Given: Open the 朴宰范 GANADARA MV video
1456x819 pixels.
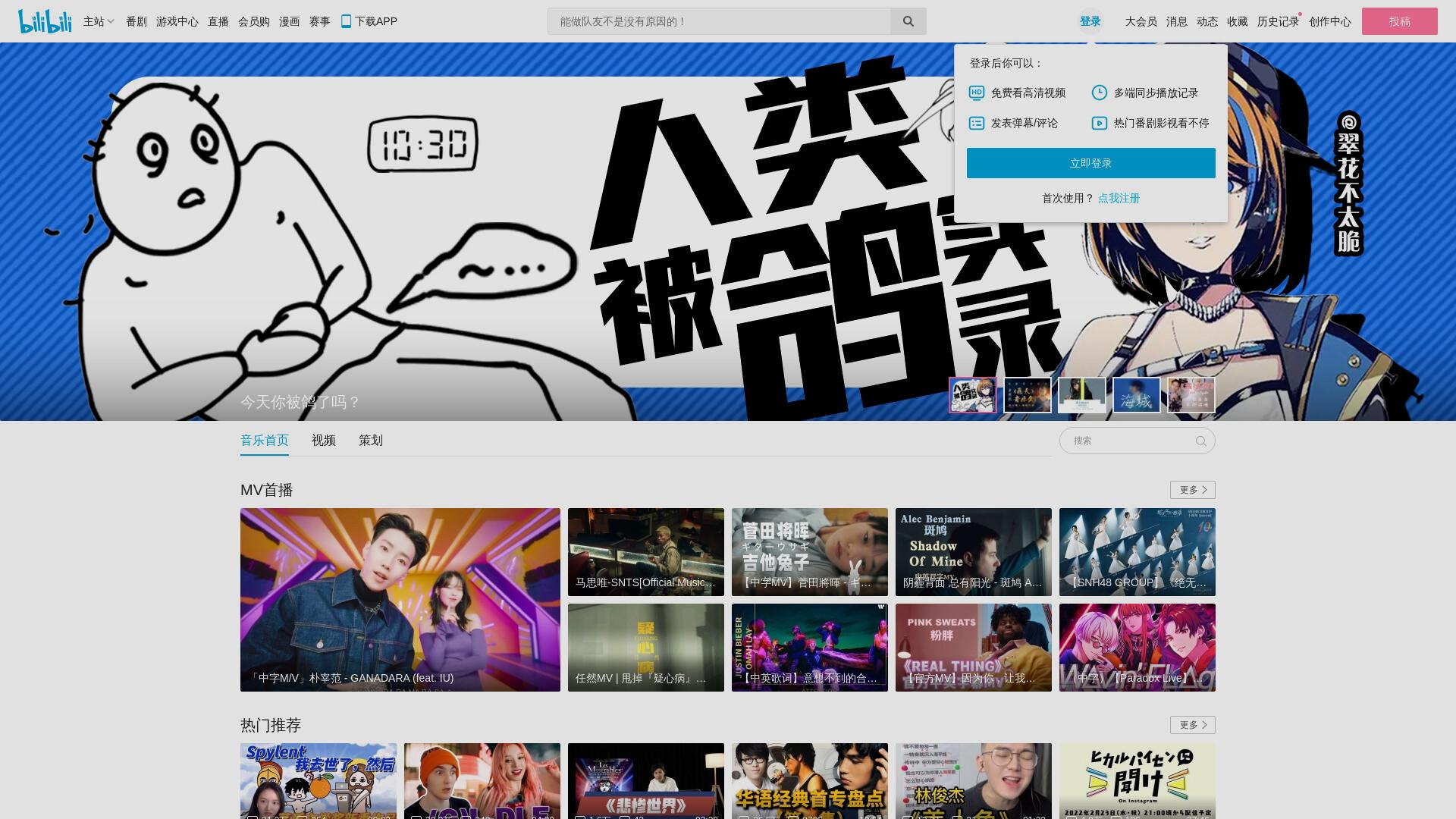Looking at the screenshot, I should coord(400,600).
